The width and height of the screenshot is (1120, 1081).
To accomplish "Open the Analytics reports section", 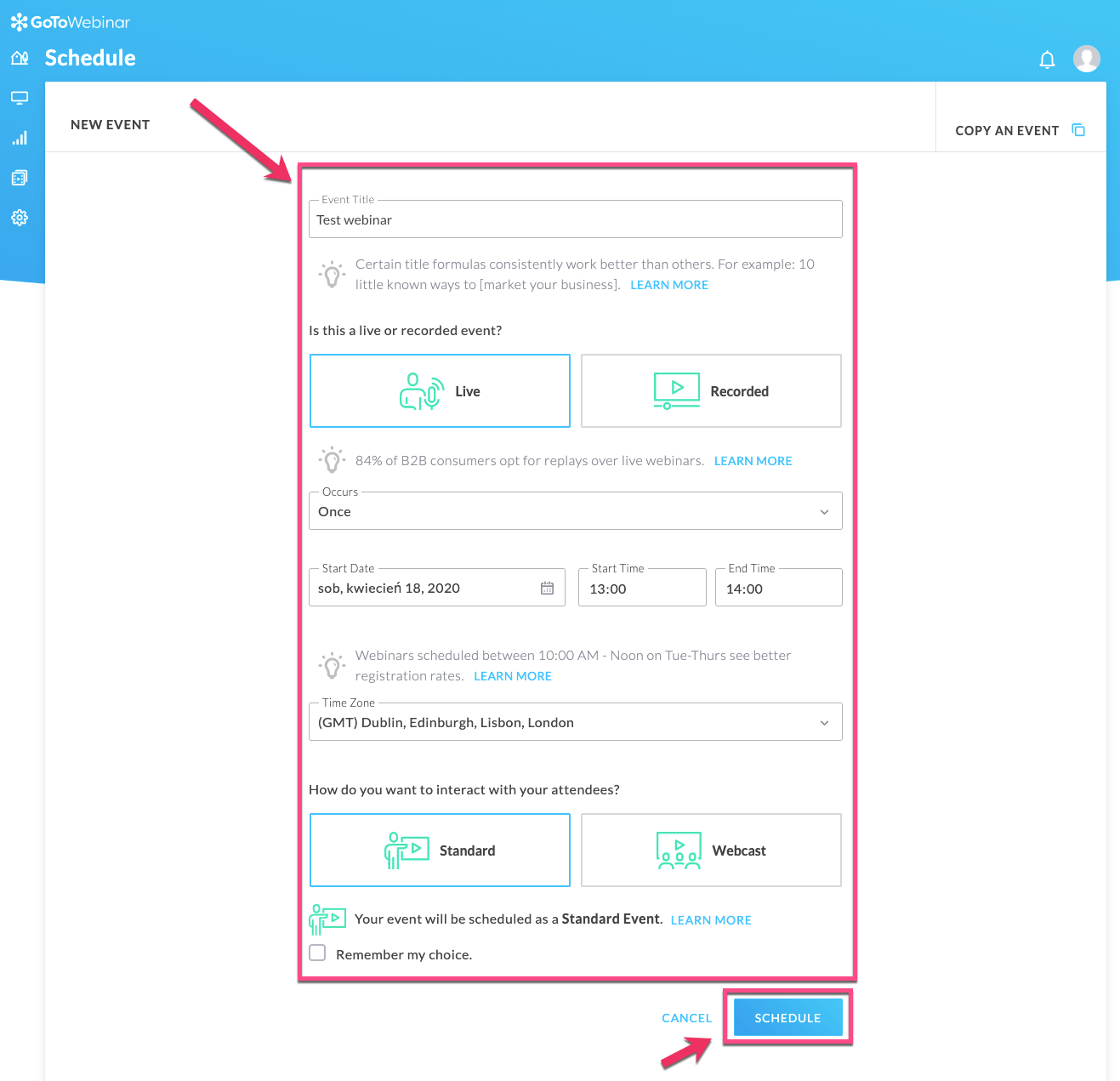I will (20, 137).
